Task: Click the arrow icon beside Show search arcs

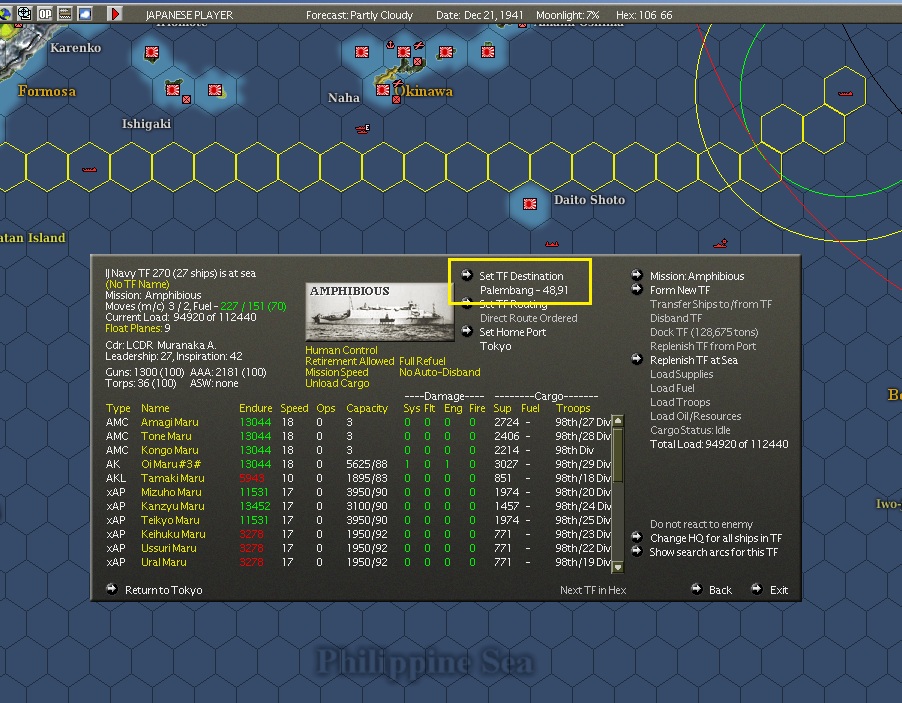Action: pos(637,551)
